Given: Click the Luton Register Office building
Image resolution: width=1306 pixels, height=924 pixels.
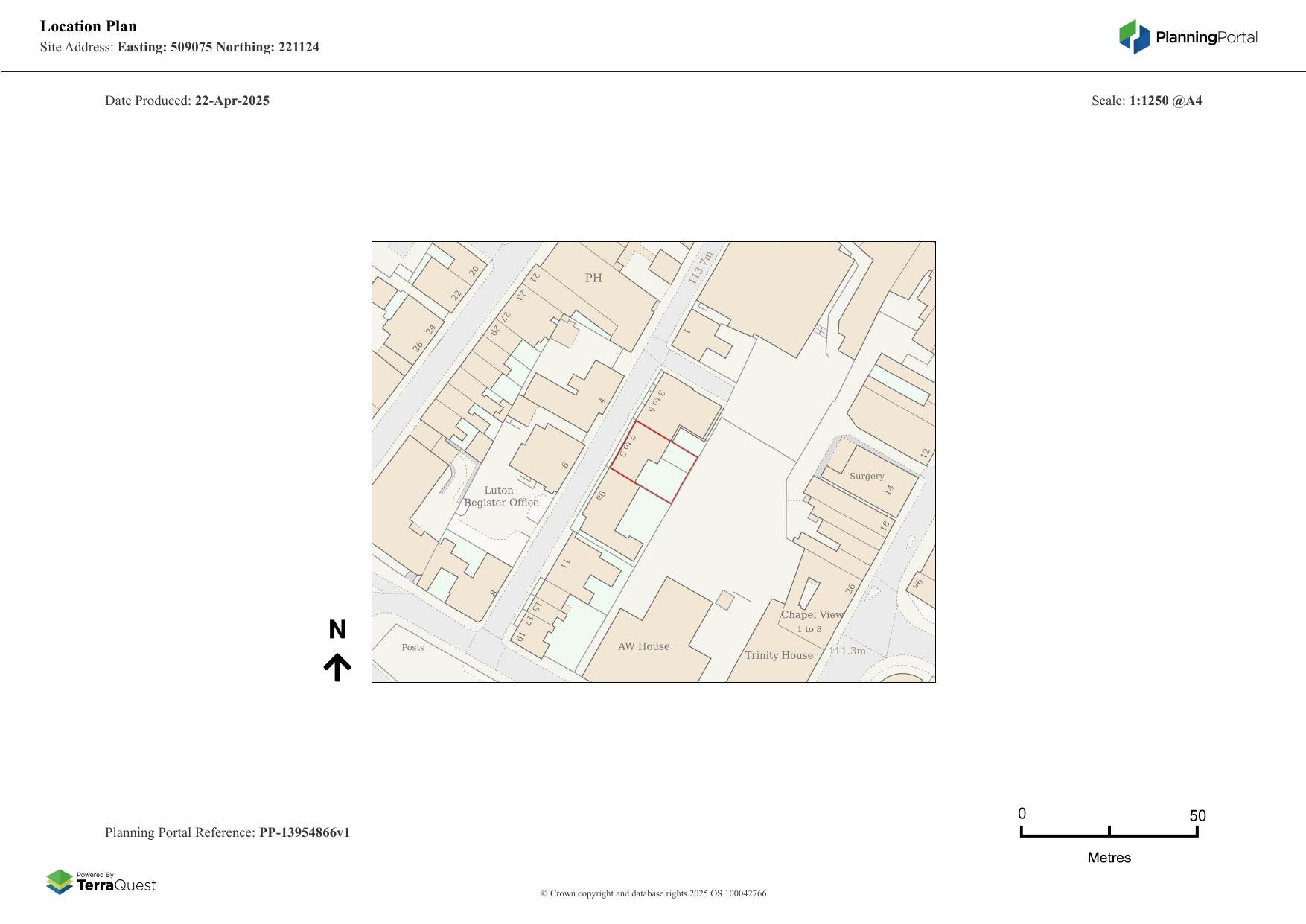Looking at the screenshot, I should tap(500, 497).
